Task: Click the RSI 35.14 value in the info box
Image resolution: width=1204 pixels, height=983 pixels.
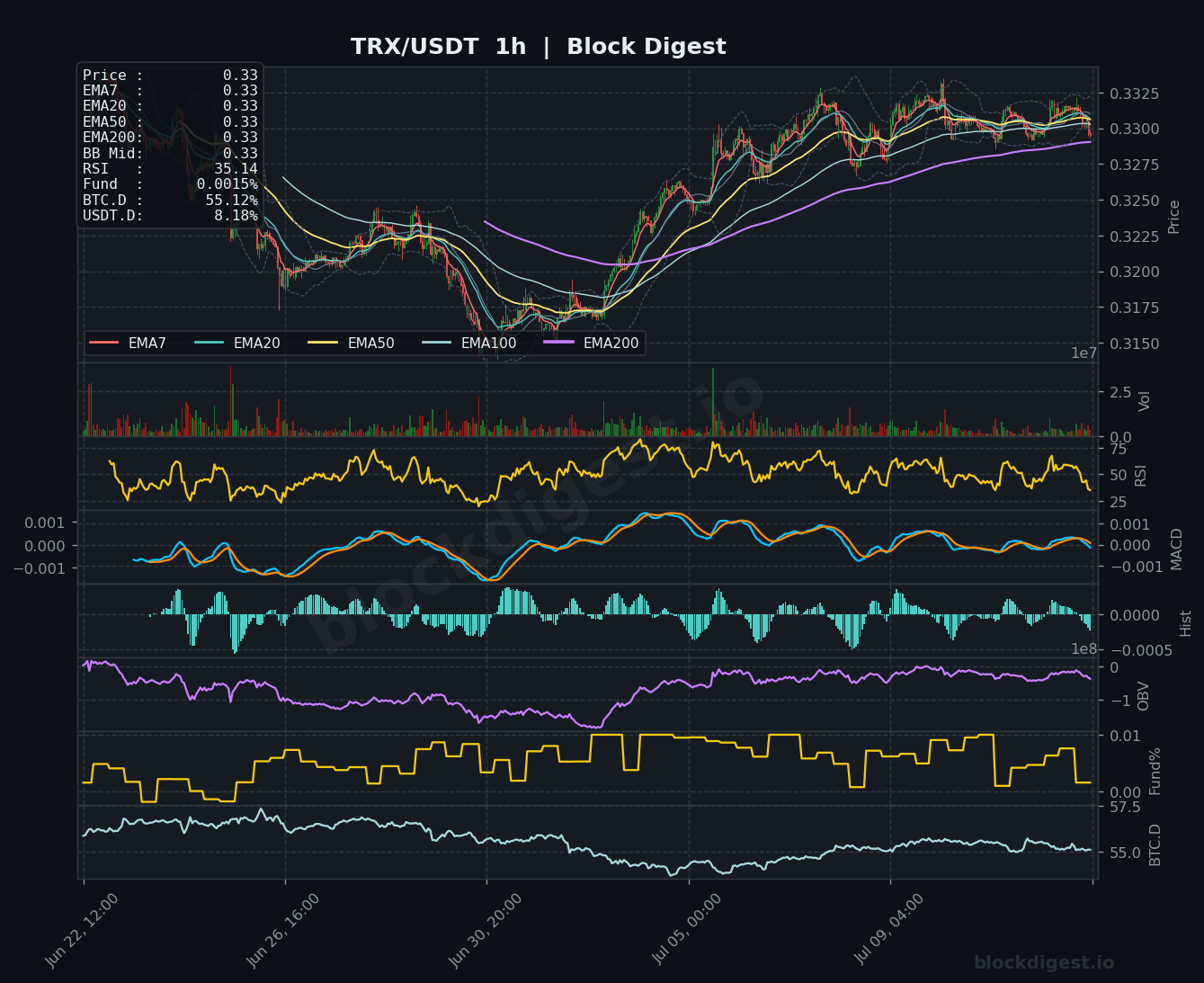Action: click(236, 169)
